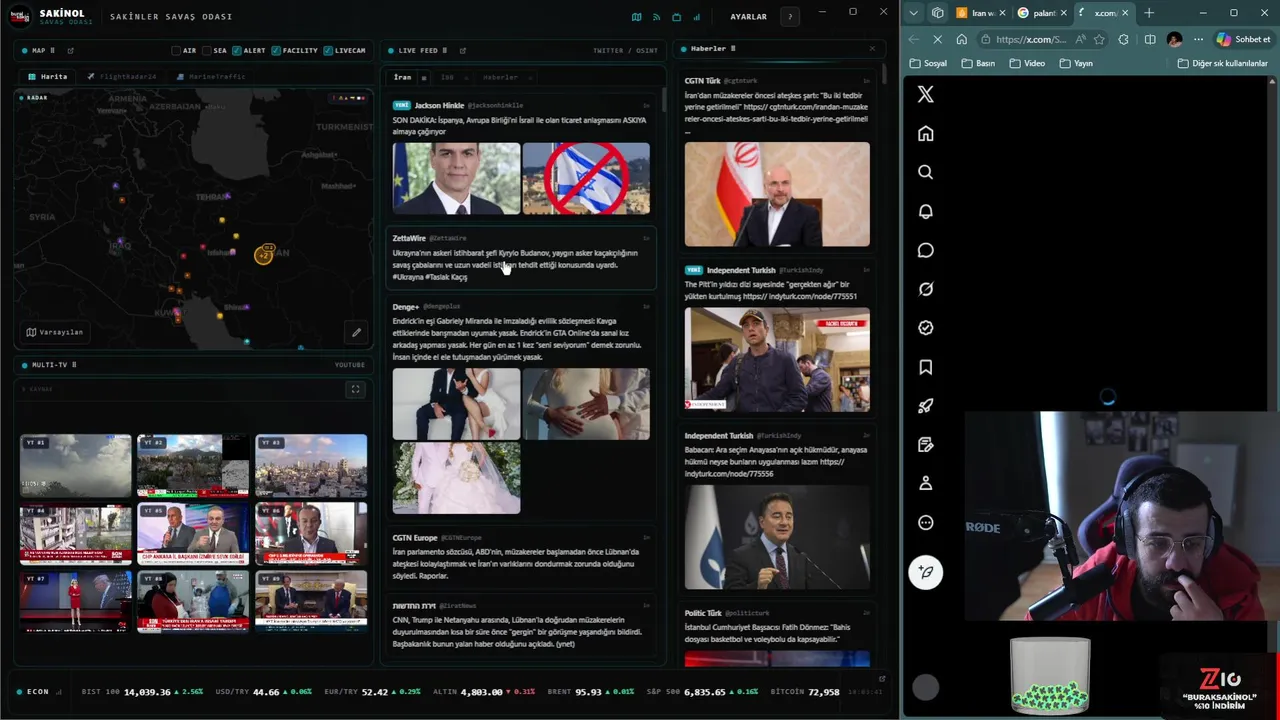Open YT #5 stream thumbnail

193,534
